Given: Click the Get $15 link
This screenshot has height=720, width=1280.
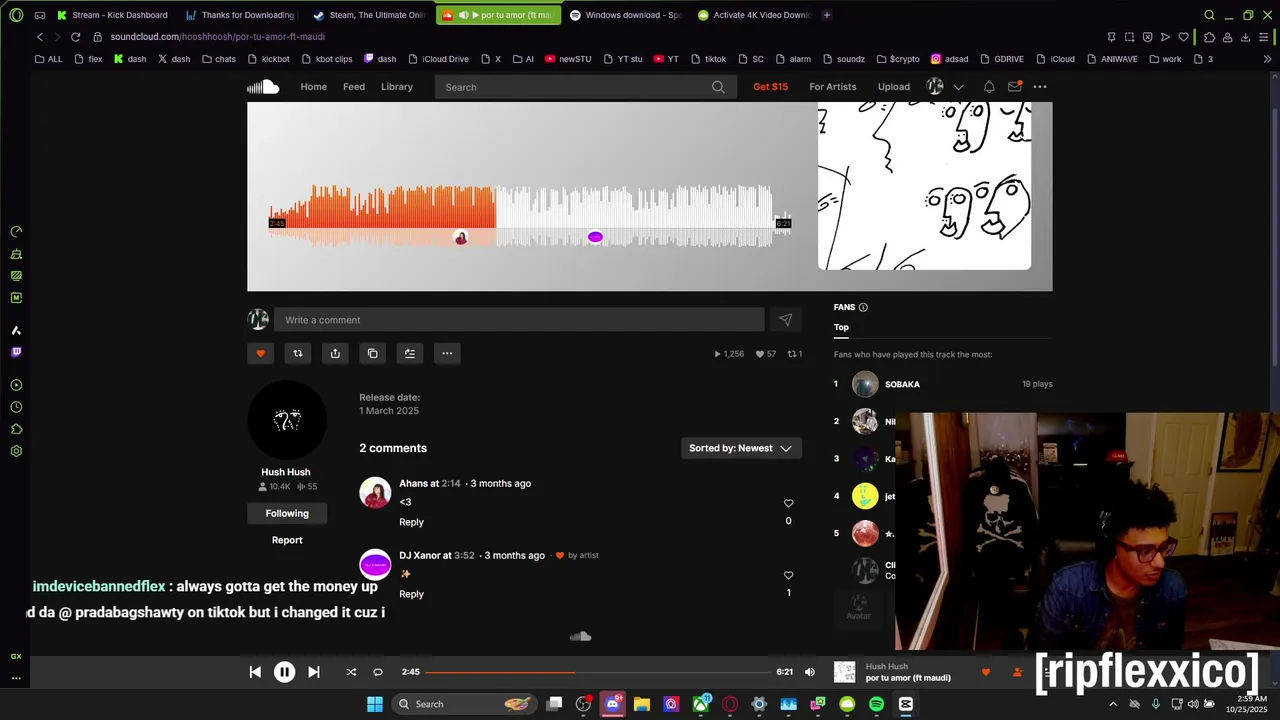Looking at the screenshot, I should [x=770, y=87].
